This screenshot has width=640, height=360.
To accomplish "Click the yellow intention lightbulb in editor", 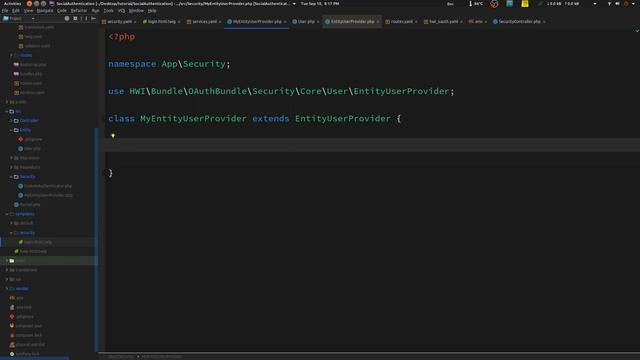I will (113, 136).
